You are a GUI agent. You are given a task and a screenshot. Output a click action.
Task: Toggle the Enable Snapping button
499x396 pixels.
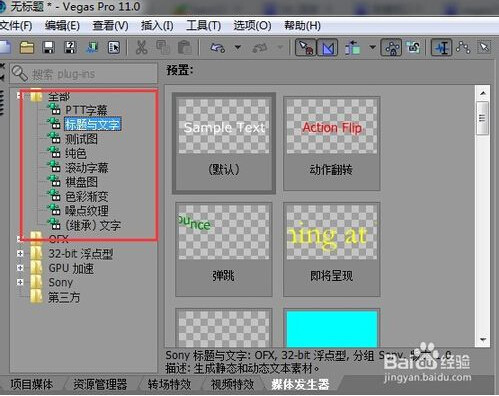point(305,48)
